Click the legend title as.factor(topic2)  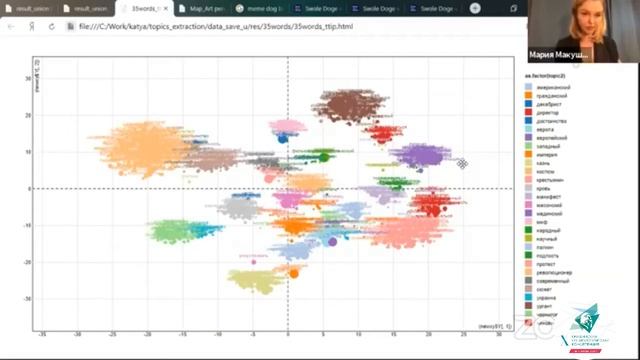click(x=545, y=76)
